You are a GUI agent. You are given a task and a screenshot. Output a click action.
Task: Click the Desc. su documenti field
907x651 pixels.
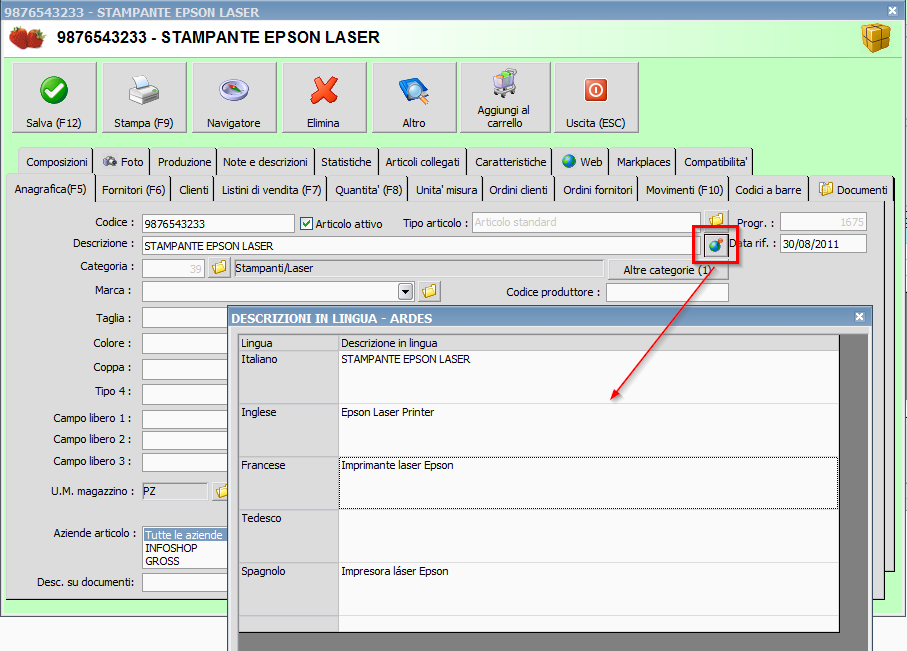(185, 582)
